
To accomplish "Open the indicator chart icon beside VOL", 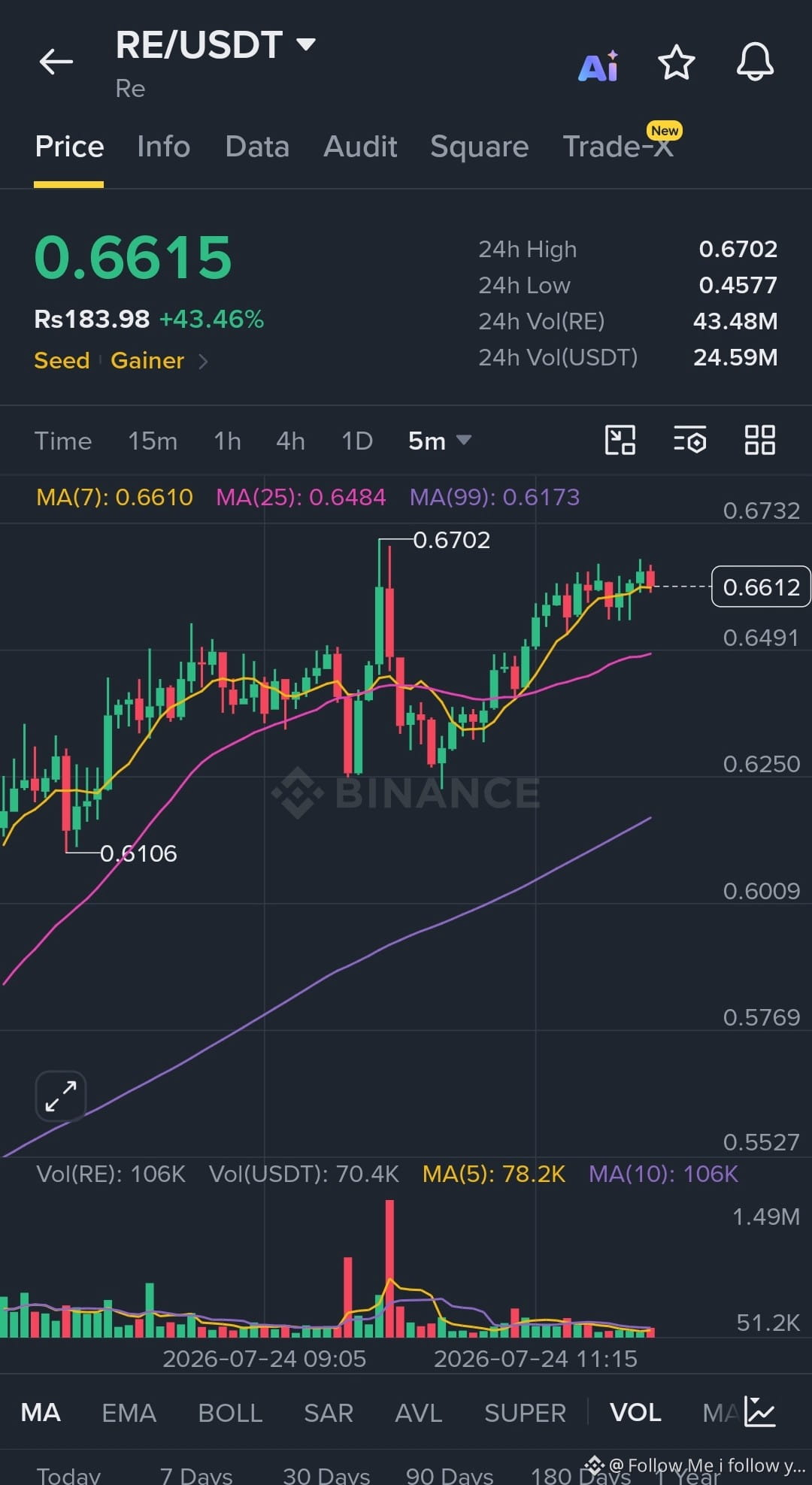I will click(759, 1411).
